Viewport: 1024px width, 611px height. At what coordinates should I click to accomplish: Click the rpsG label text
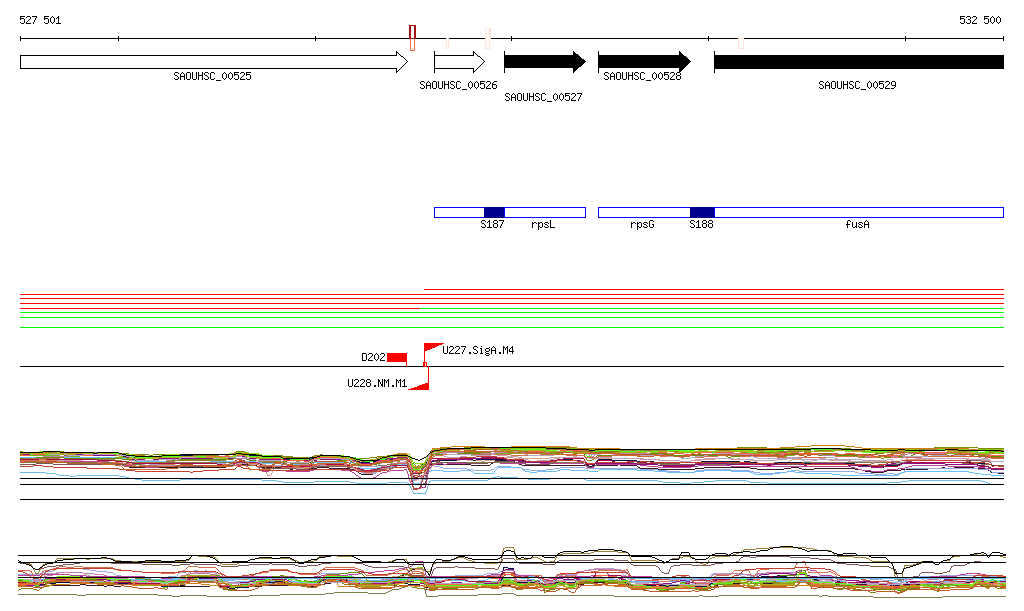click(x=642, y=225)
